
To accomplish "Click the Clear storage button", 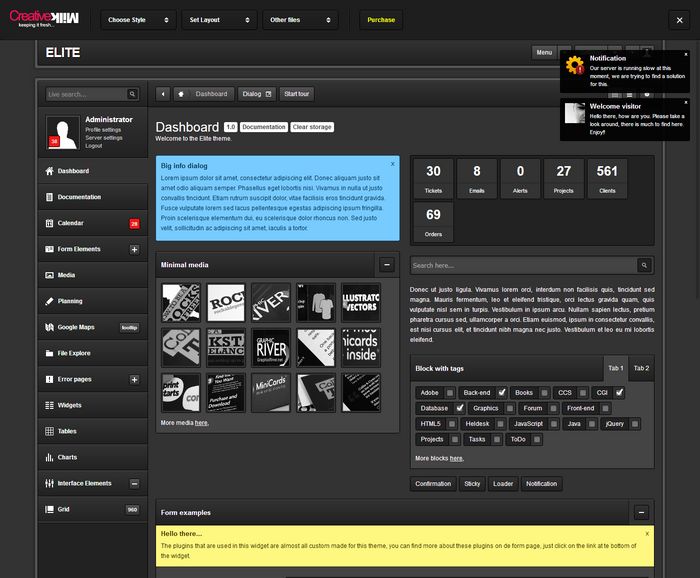I will pyautogui.click(x=312, y=127).
